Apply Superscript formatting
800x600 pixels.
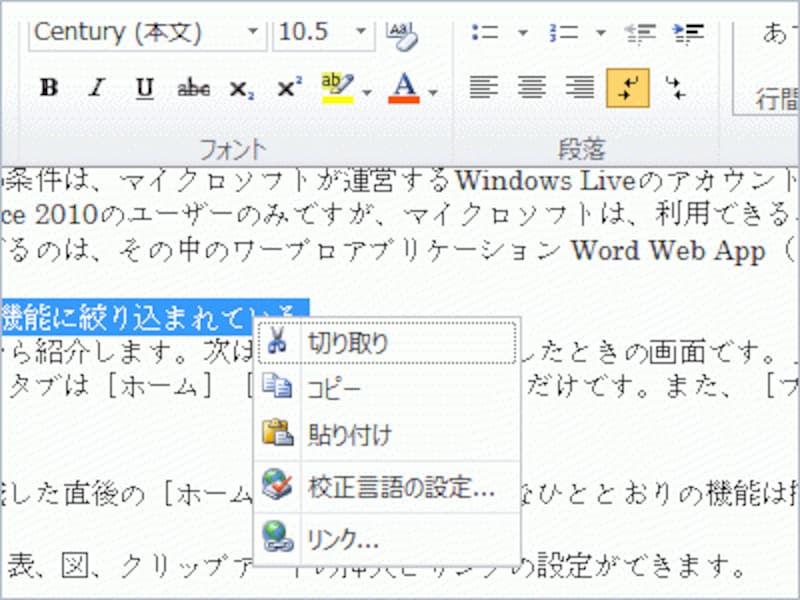(289, 88)
